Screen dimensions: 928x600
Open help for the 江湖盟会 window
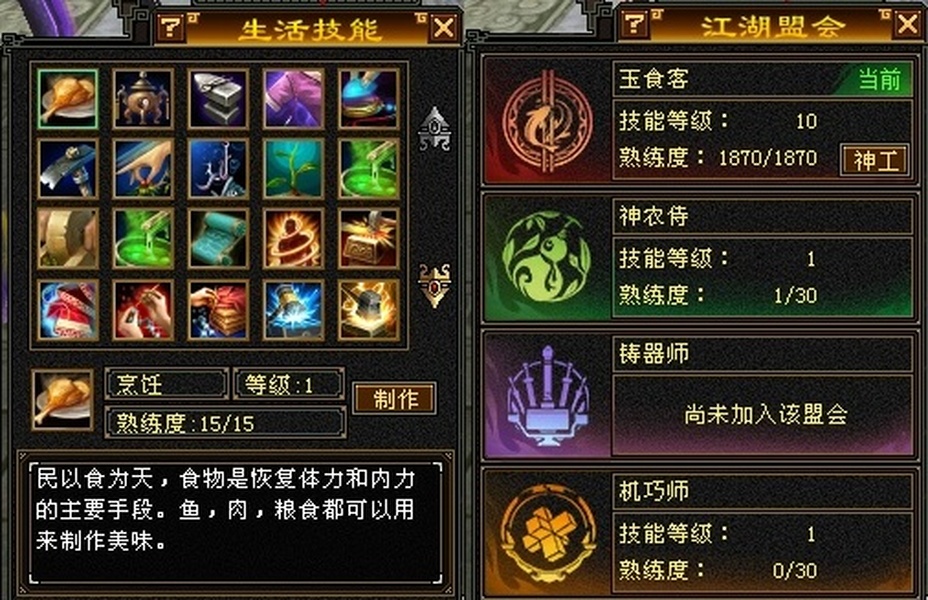point(635,24)
